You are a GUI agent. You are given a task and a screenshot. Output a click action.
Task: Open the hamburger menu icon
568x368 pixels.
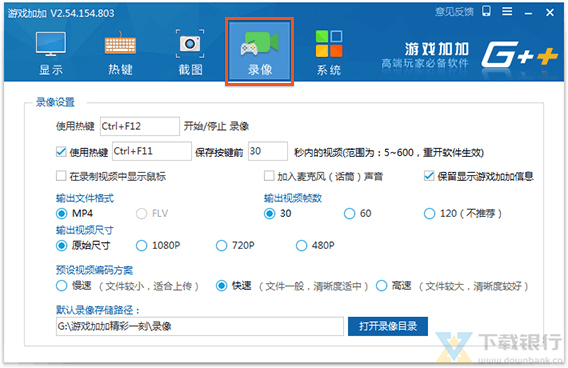tap(507, 12)
